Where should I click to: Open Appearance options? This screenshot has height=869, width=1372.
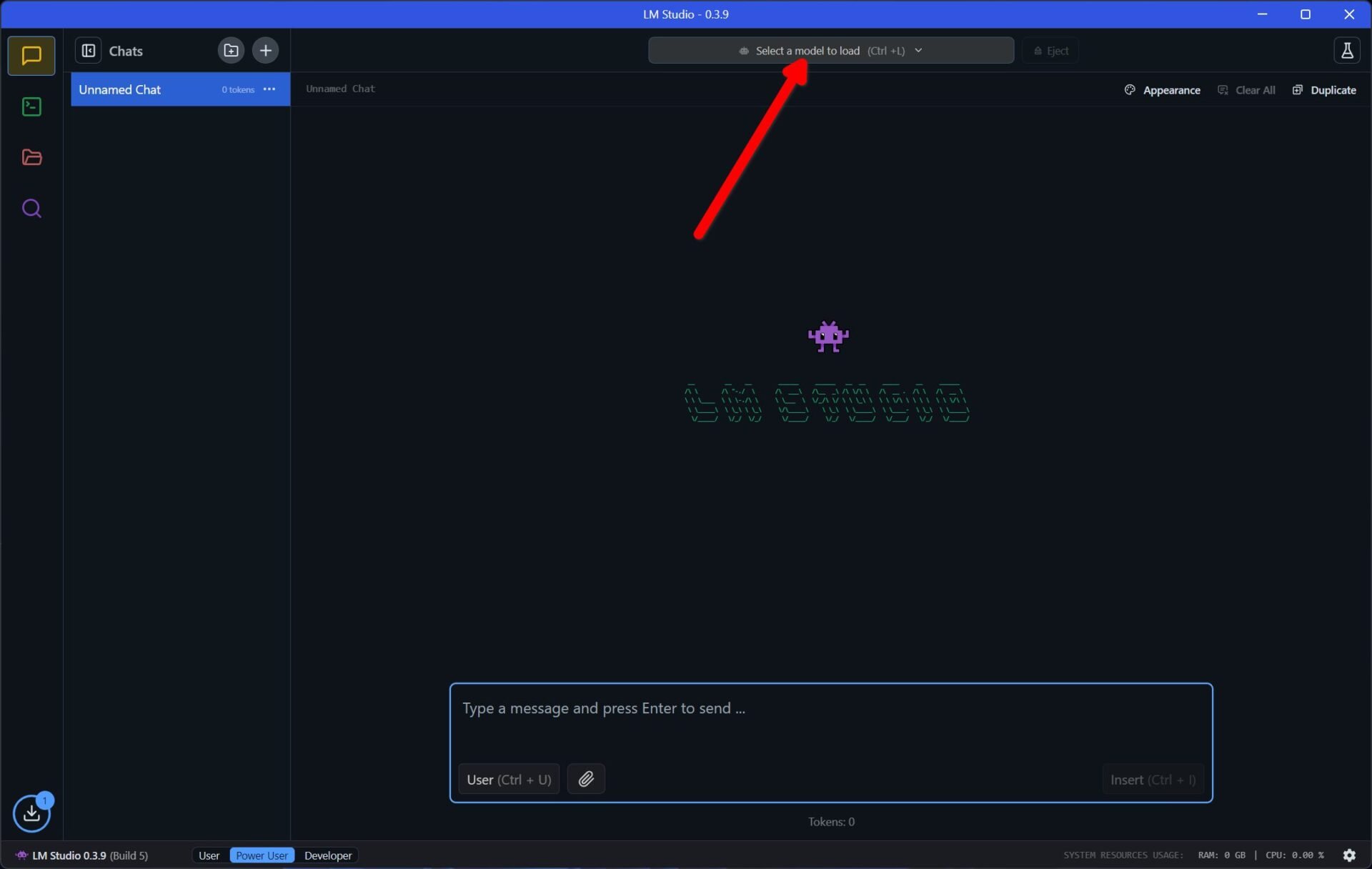tap(1162, 90)
